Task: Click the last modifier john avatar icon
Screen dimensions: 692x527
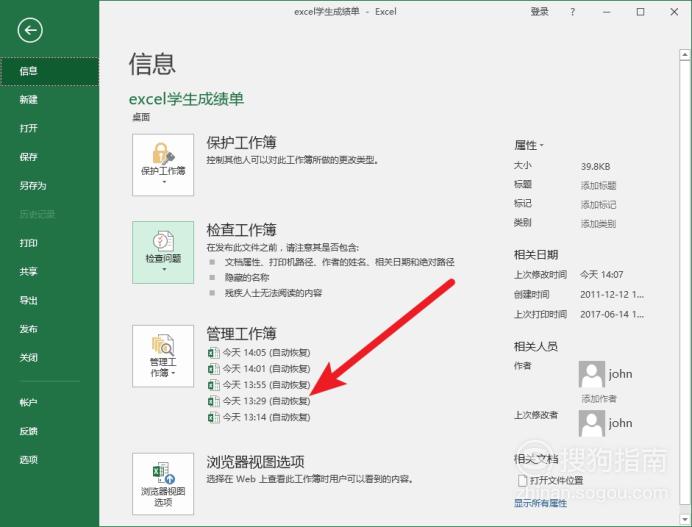Action: pos(591,423)
